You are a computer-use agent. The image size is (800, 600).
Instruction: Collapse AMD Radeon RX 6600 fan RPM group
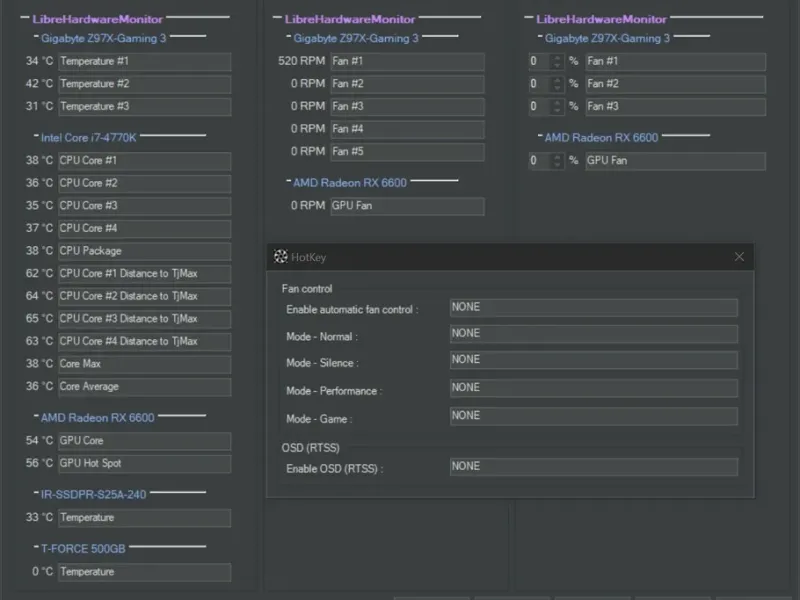[x=289, y=181]
